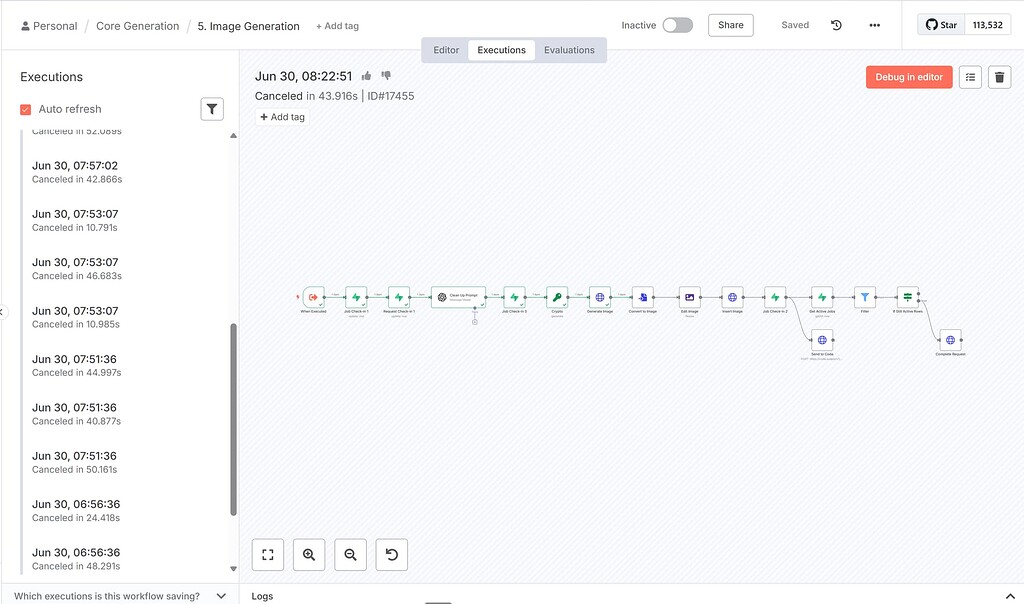Collapse the Logs panel chevron
This screenshot has width=1024, height=604.
[1008, 595]
